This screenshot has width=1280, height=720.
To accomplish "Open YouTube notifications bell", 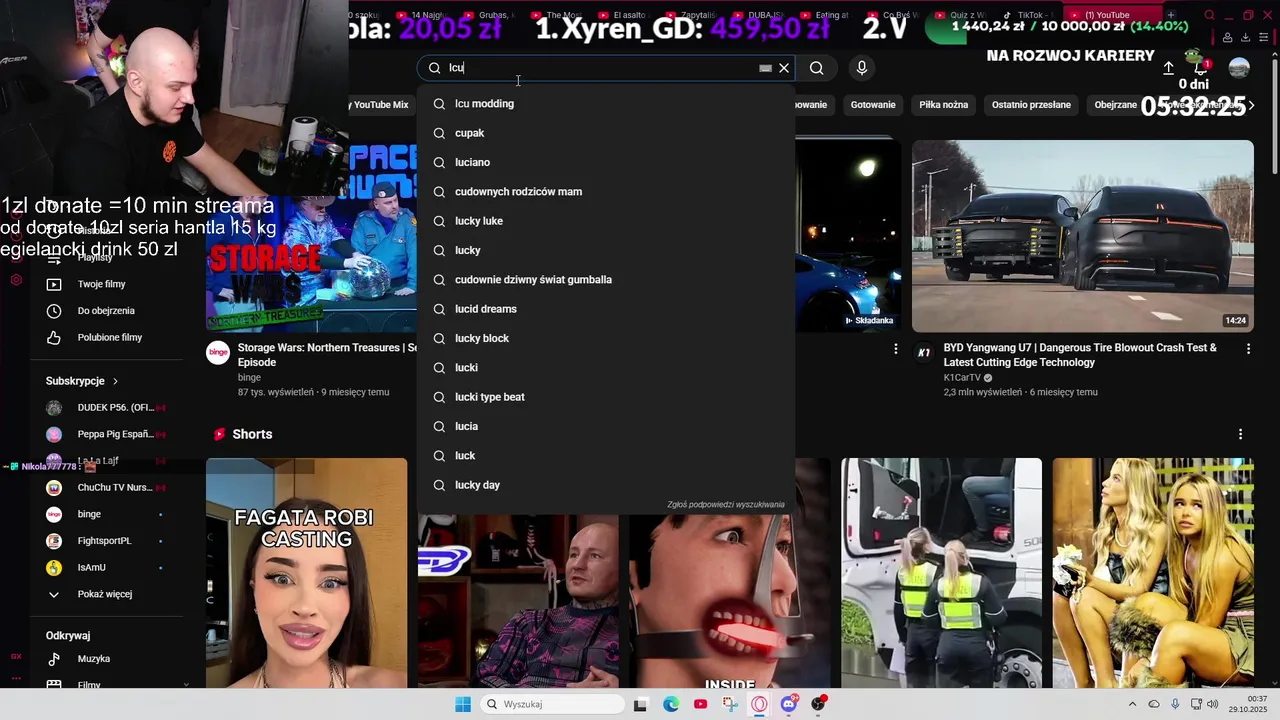I will point(1200,68).
